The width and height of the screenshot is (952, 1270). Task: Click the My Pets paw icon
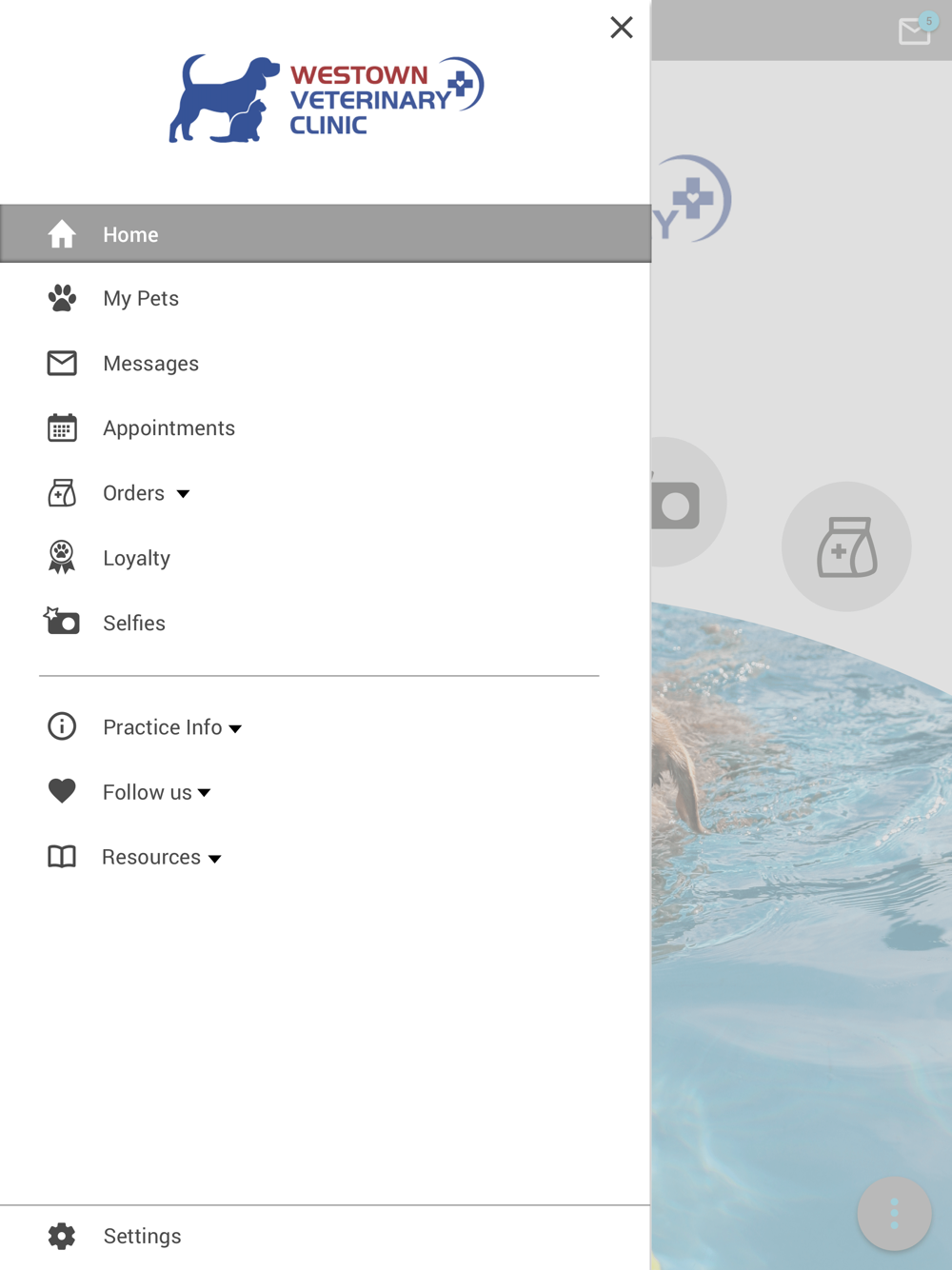(x=62, y=299)
